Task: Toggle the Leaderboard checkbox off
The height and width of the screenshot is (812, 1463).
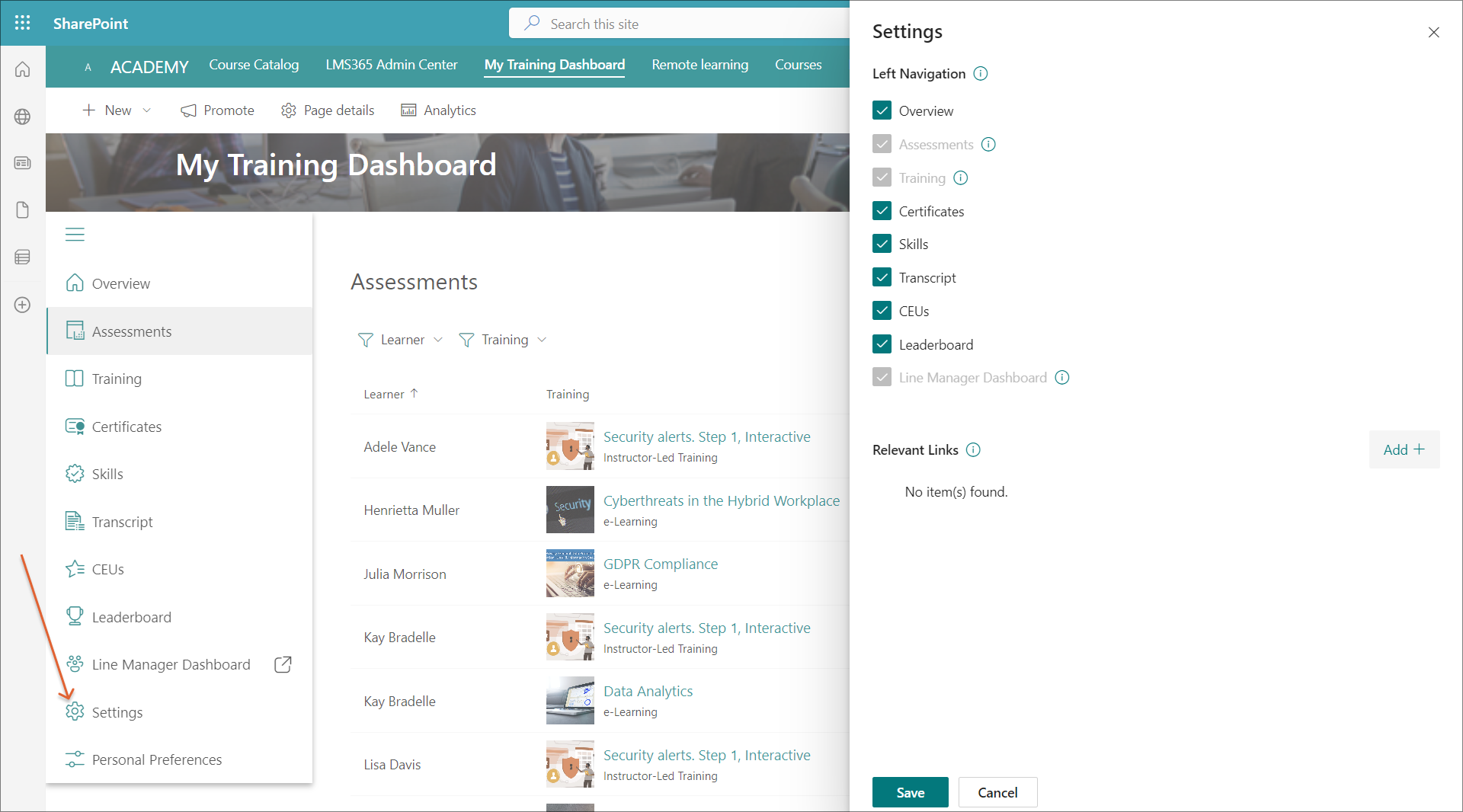Action: click(x=882, y=344)
